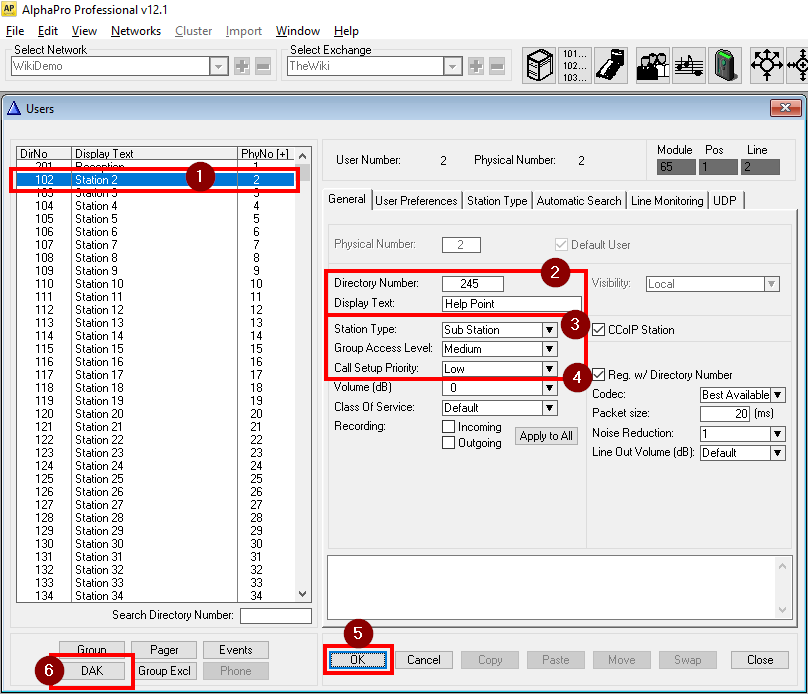Open the Networks menu
Viewport: 808px width, 694px height.
point(136,31)
